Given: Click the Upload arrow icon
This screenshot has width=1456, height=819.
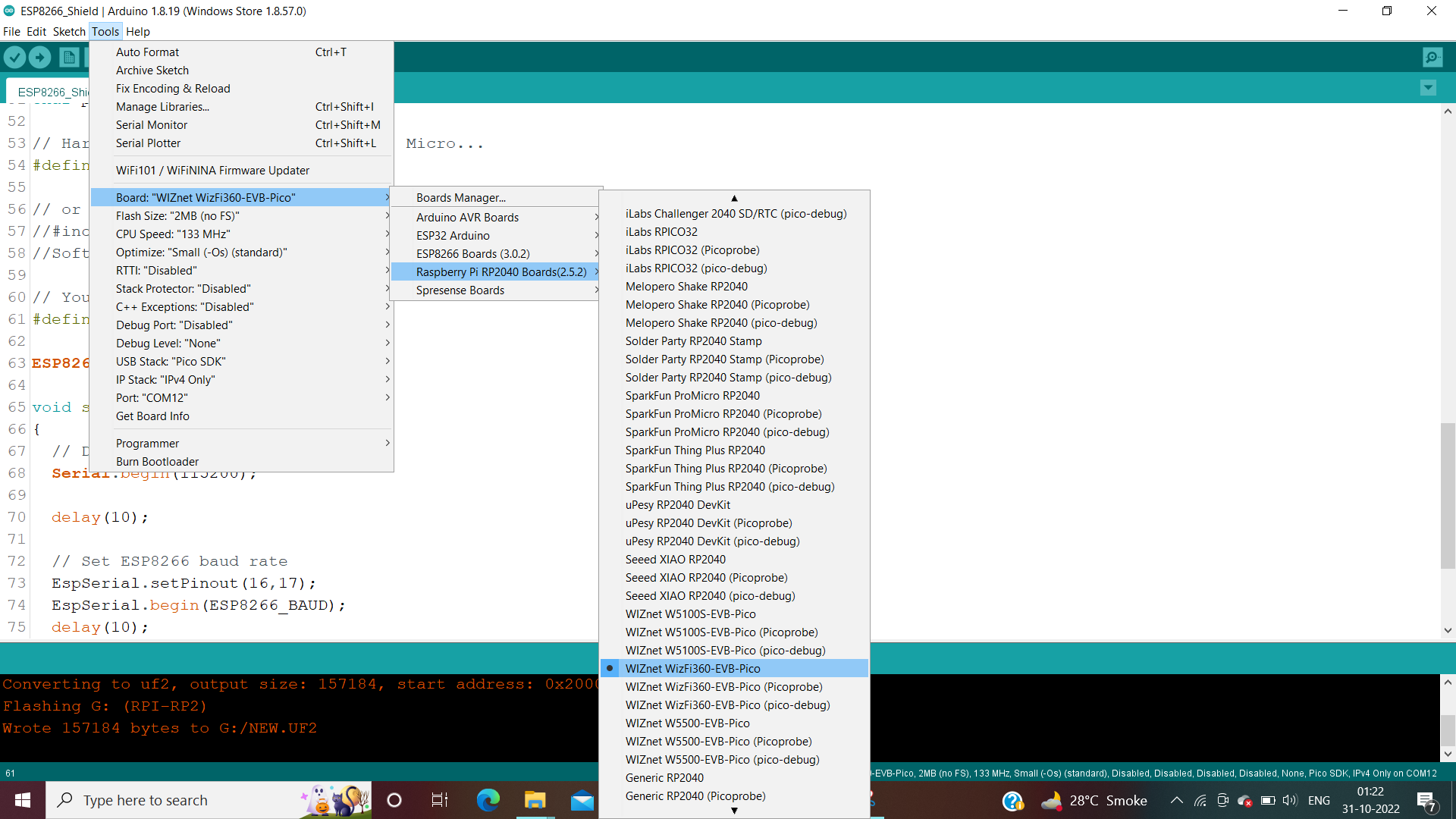Looking at the screenshot, I should coord(40,57).
